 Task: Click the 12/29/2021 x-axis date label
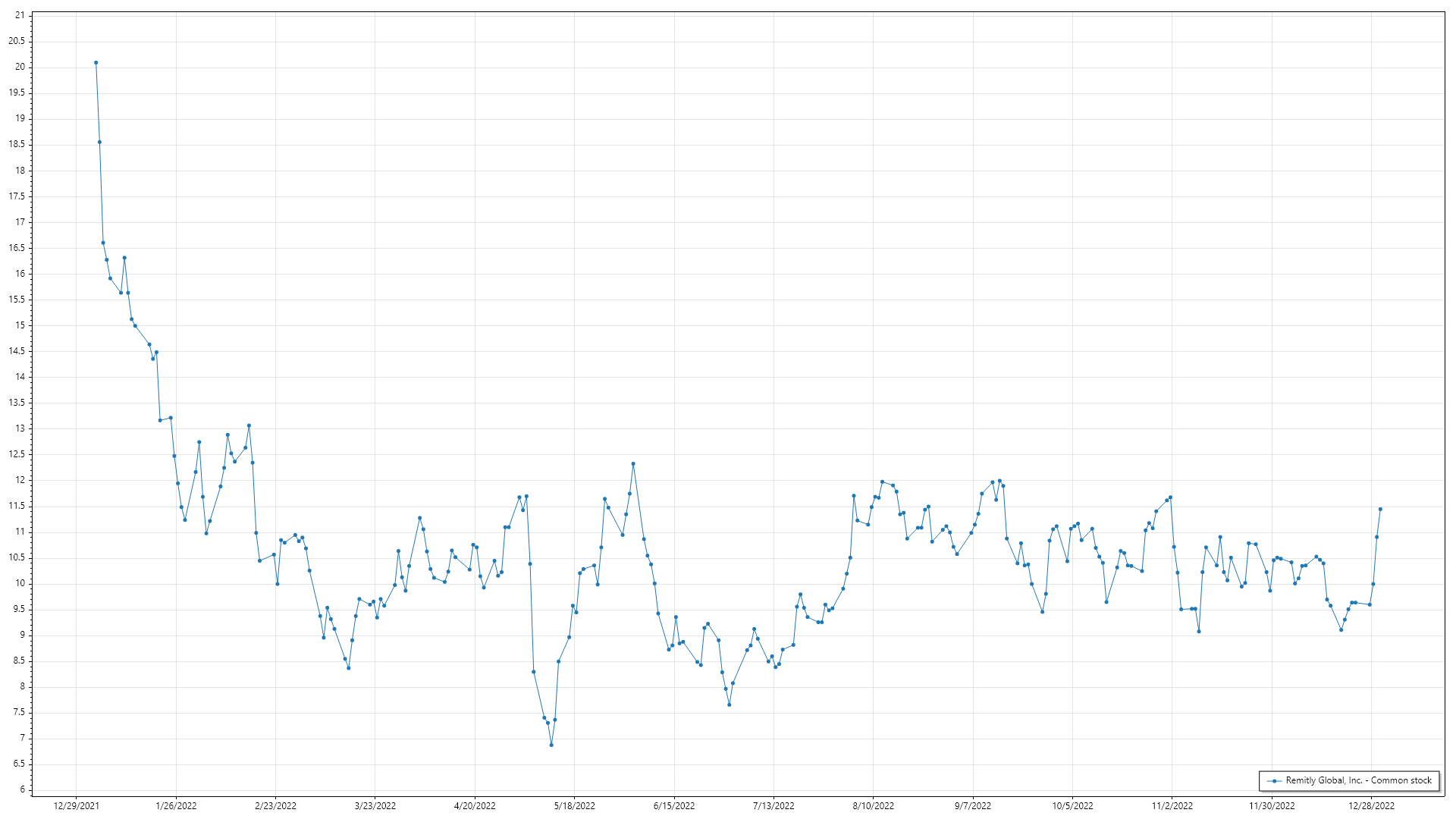pos(76,806)
